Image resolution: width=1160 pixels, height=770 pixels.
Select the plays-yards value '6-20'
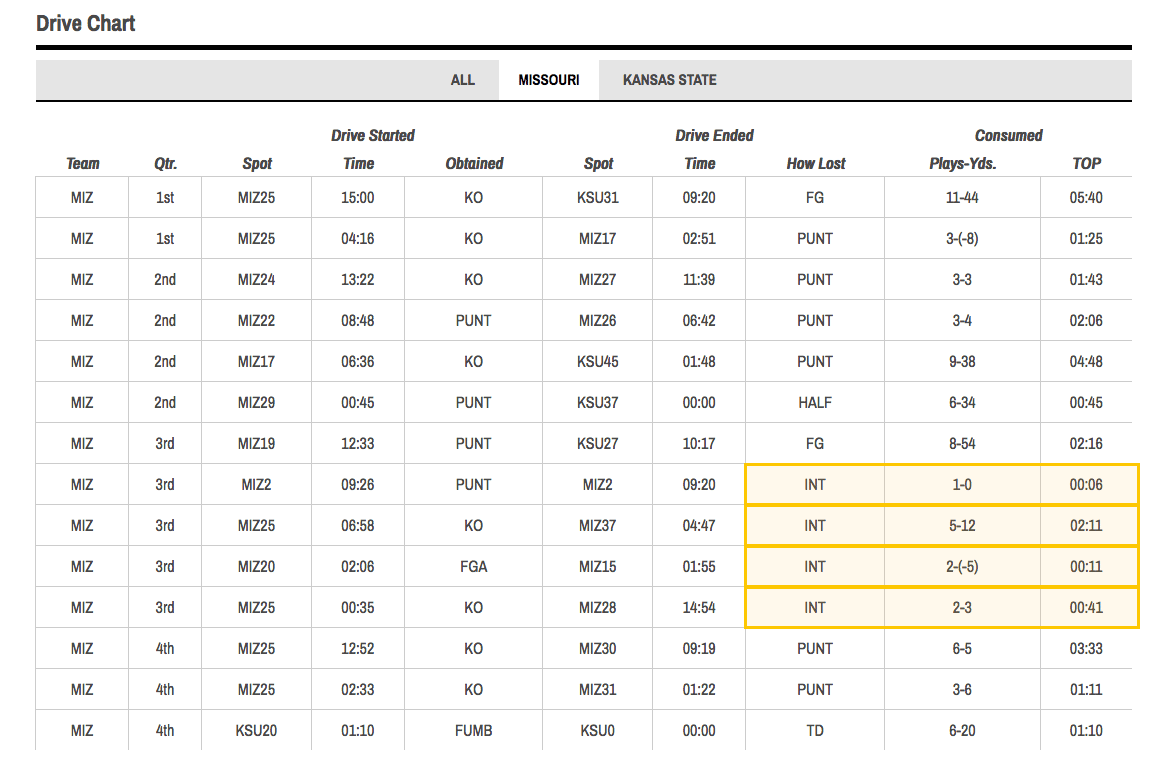[x=962, y=731]
